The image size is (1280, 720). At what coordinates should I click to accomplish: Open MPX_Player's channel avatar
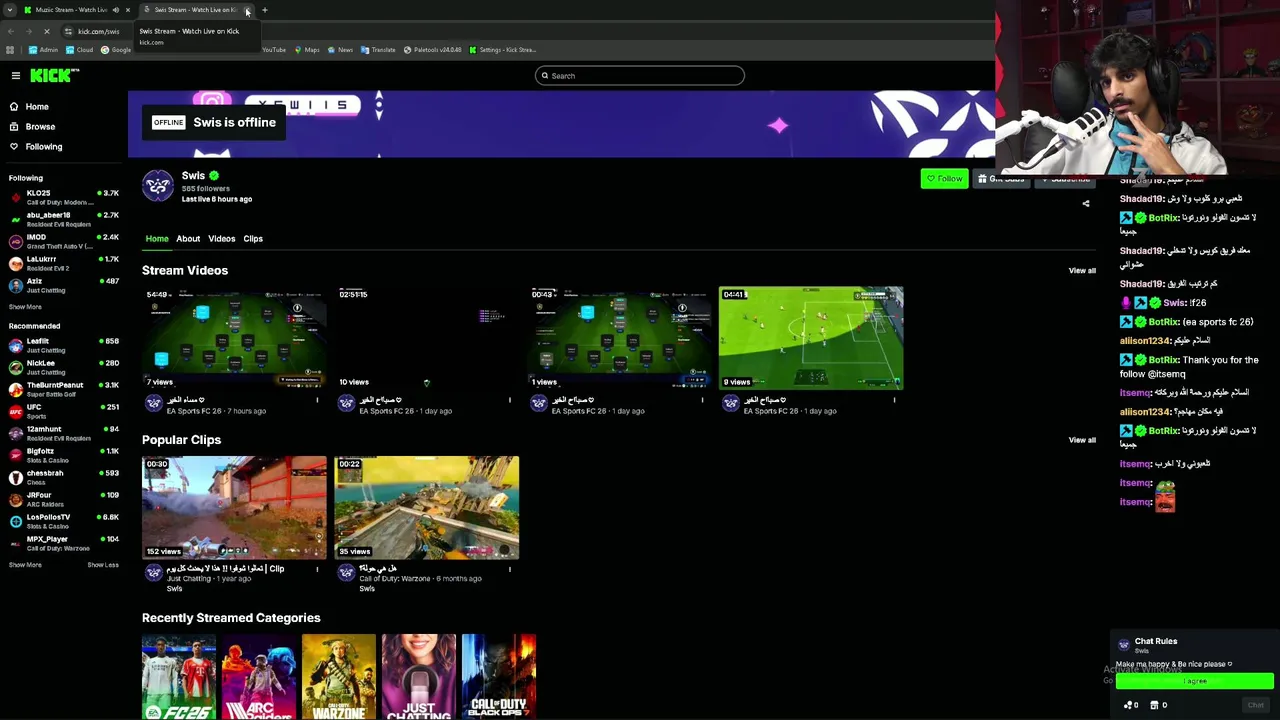[x=15, y=543]
